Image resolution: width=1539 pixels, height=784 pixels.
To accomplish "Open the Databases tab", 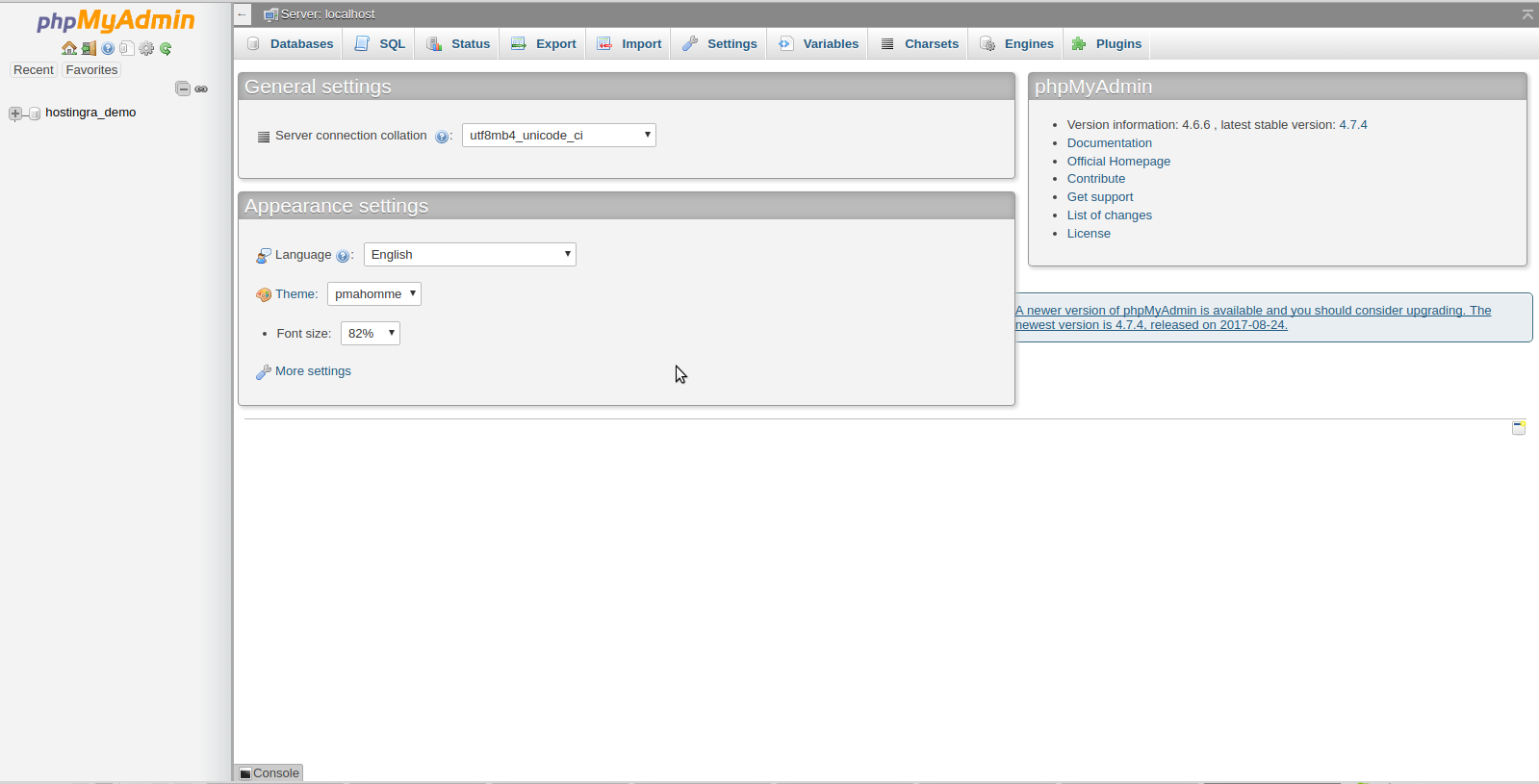I will click(x=290, y=43).
